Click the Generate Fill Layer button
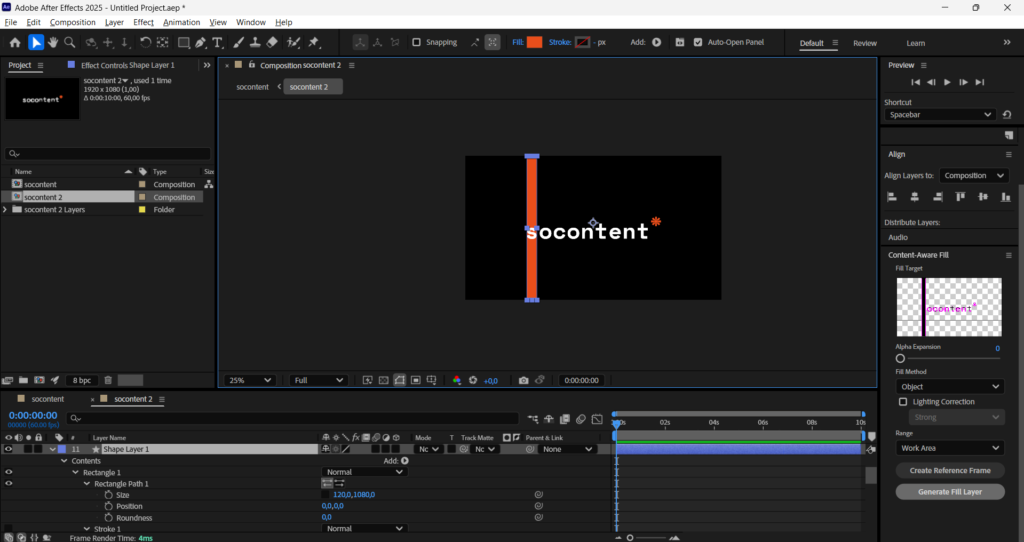The width and height of the screenshot is (1024, 542). pos(950,492)
